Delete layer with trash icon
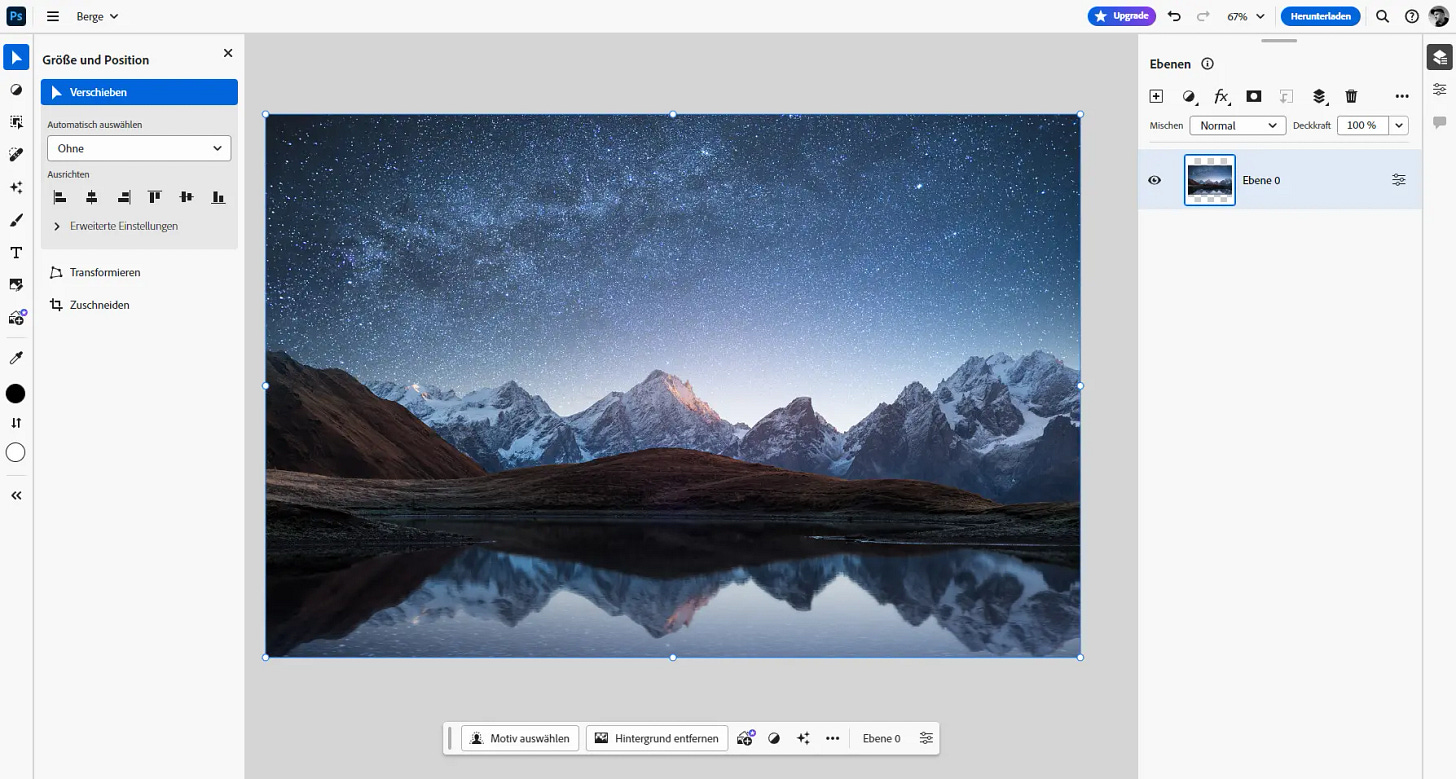 1351,96
